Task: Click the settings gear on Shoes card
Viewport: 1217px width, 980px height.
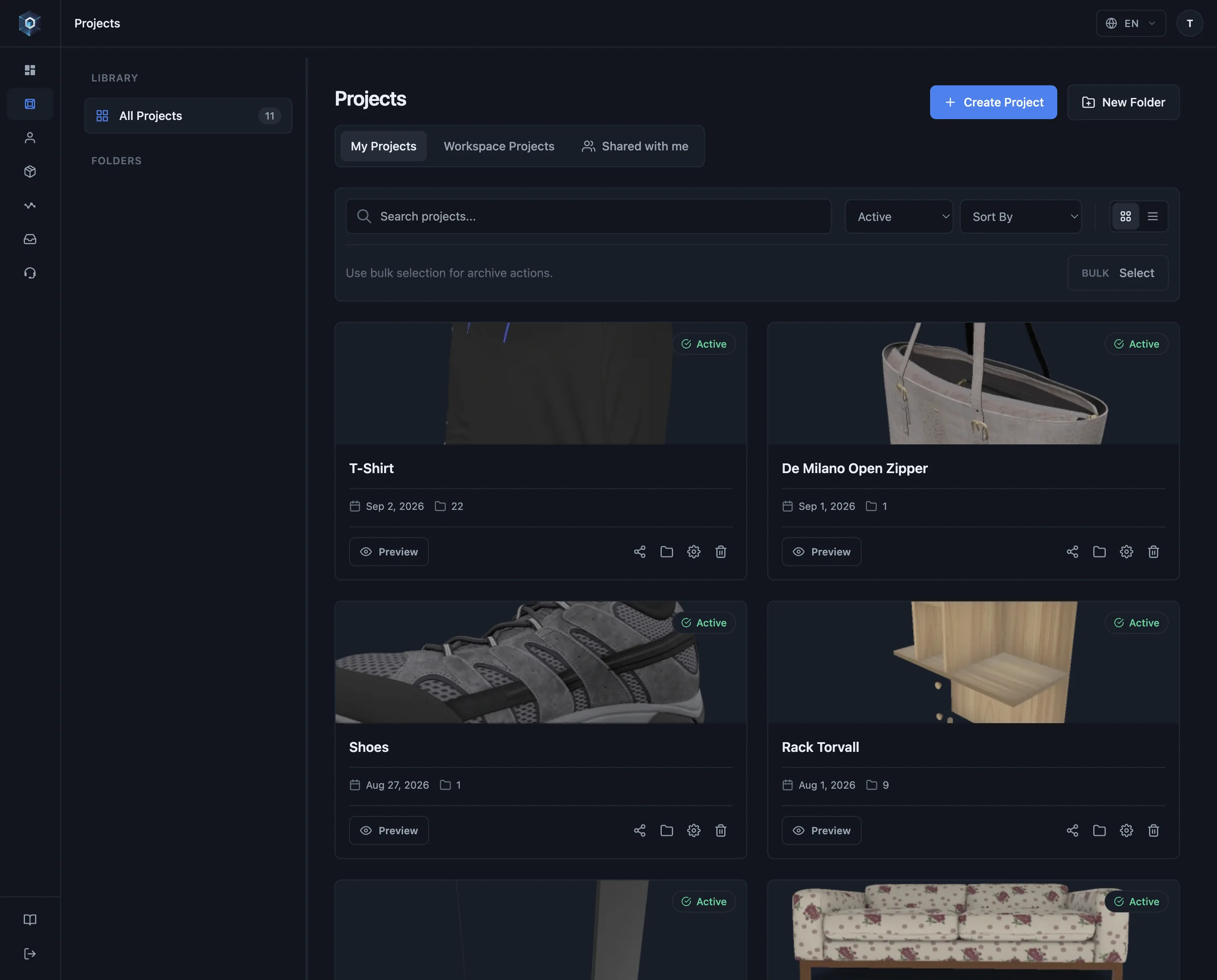Action: point(693,830)
